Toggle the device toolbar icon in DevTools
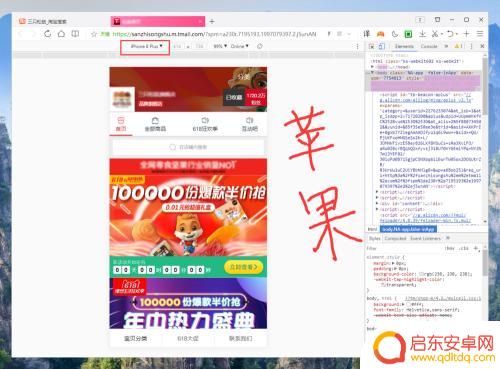 (x=381, y=46)
